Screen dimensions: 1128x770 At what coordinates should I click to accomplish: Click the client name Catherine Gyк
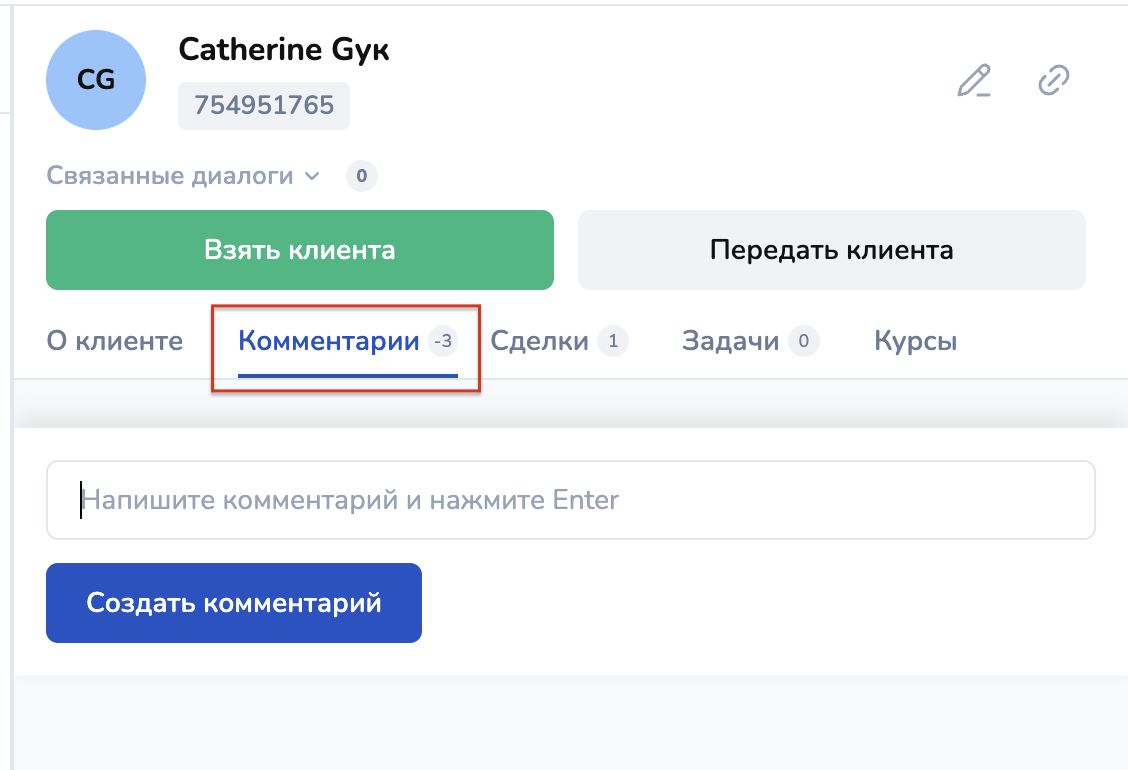(284, 49)
